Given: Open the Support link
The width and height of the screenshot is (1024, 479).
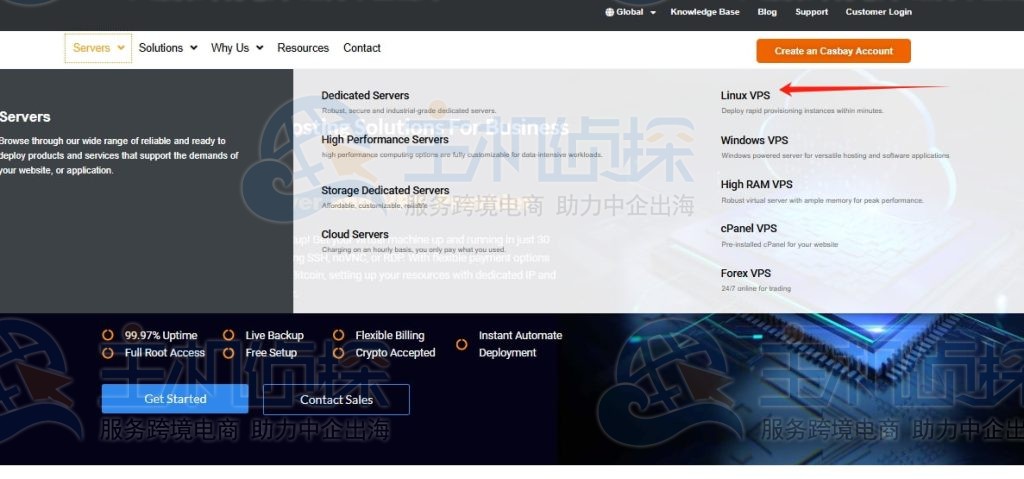Looking at the screenshot, I should coord(811,12).
